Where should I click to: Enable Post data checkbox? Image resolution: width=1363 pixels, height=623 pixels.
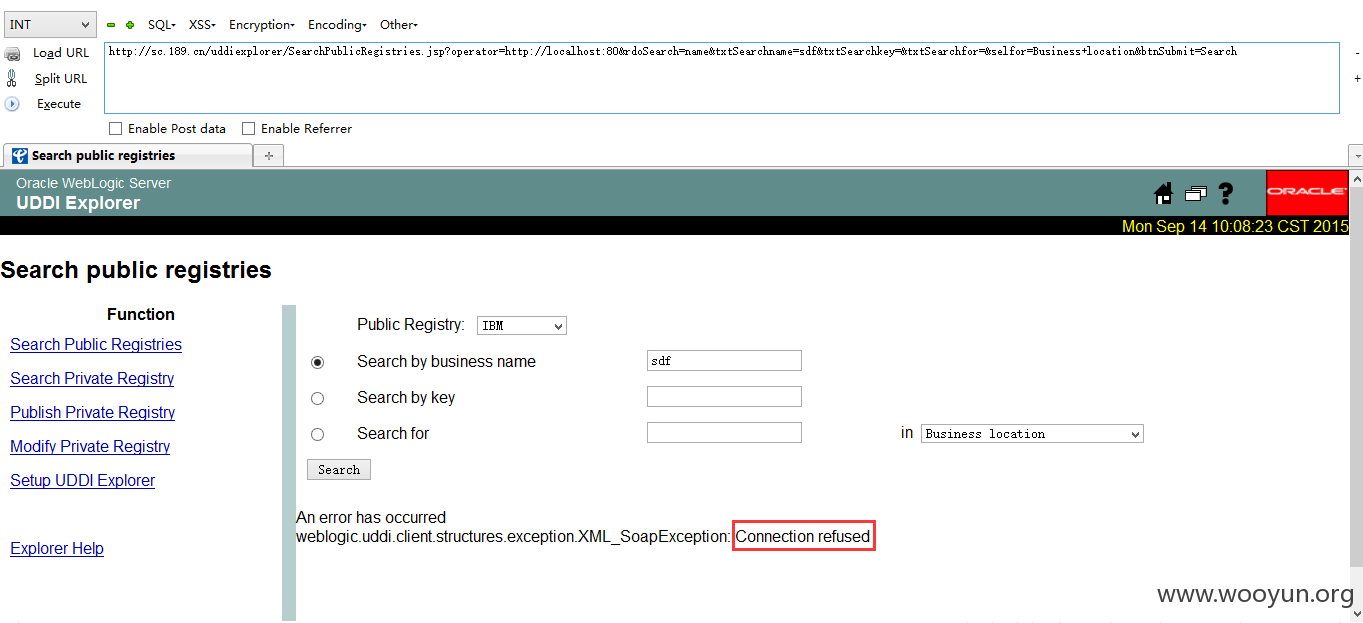point(115,128)
